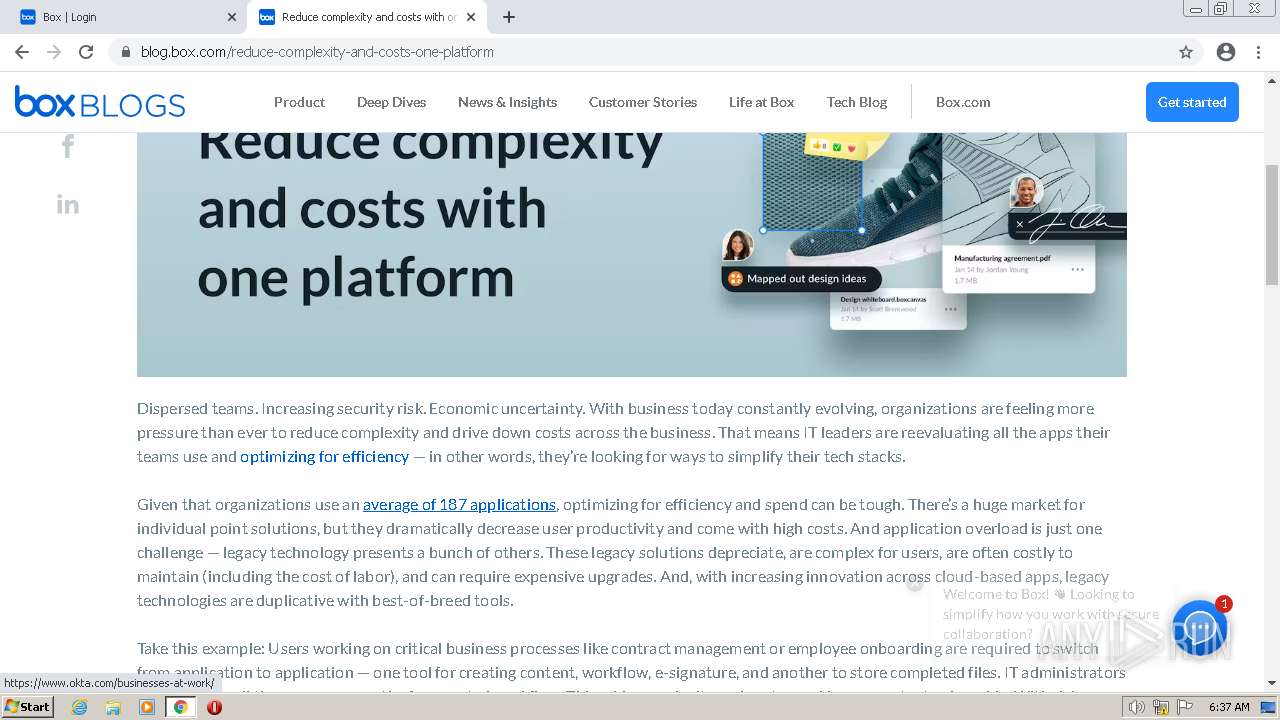Click the scrollbar down arrow

click(1272, 683)
